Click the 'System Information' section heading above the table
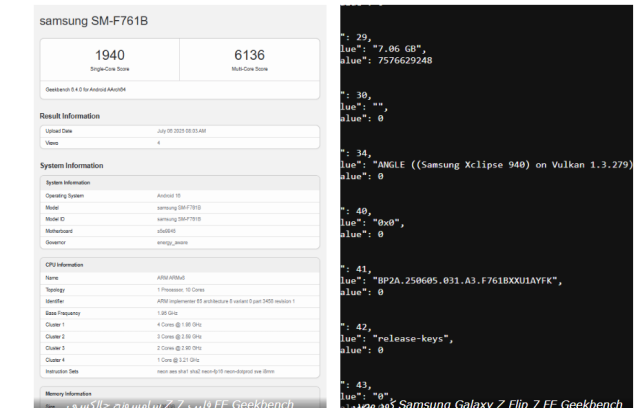 (71, 166)
